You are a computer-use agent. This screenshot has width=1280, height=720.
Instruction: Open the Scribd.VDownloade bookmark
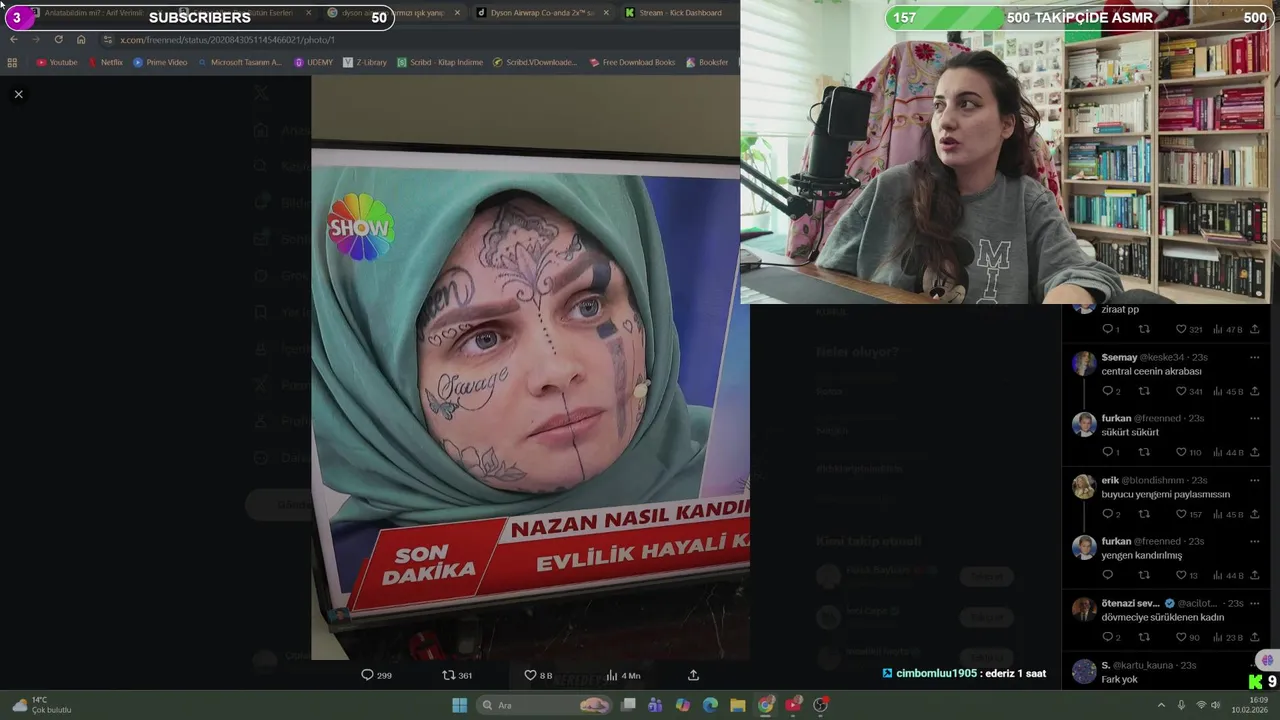point(535,62)
